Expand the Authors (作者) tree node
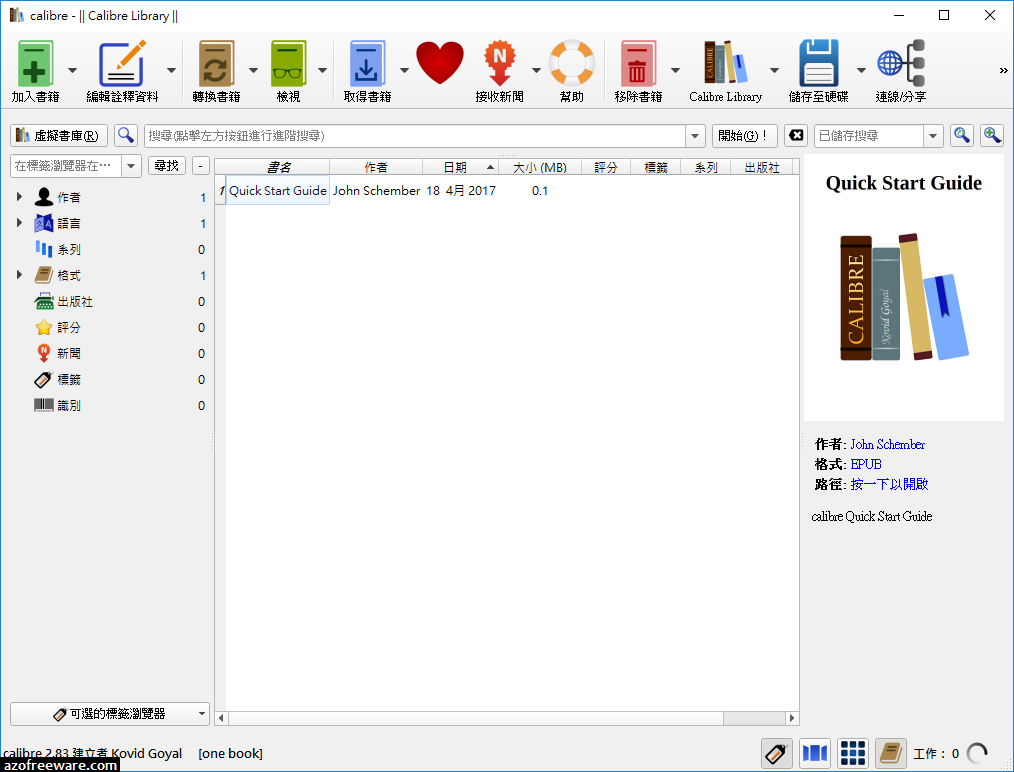The image size is (1014, 772). 19,197
